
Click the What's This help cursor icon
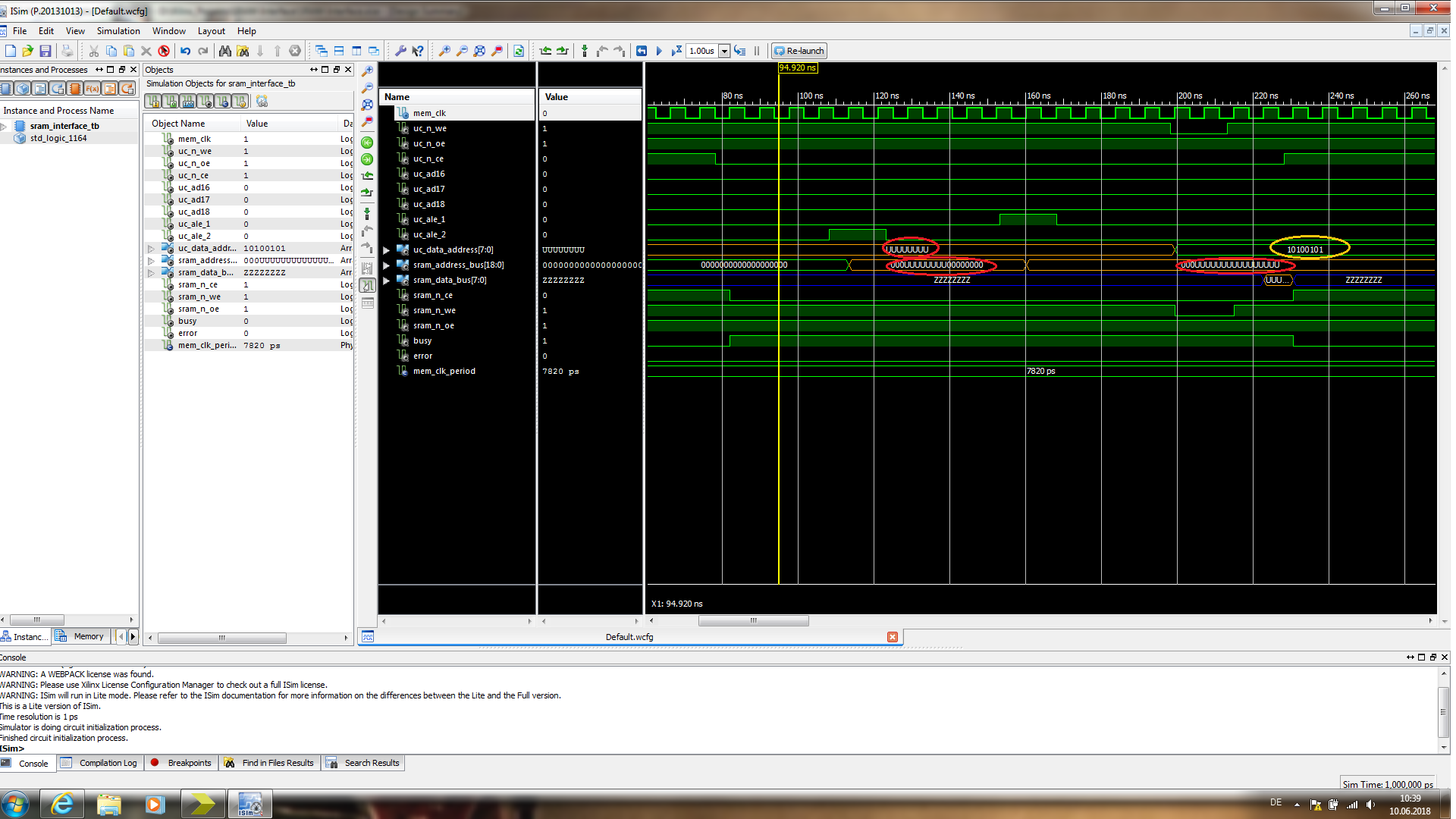coord(418,51)
